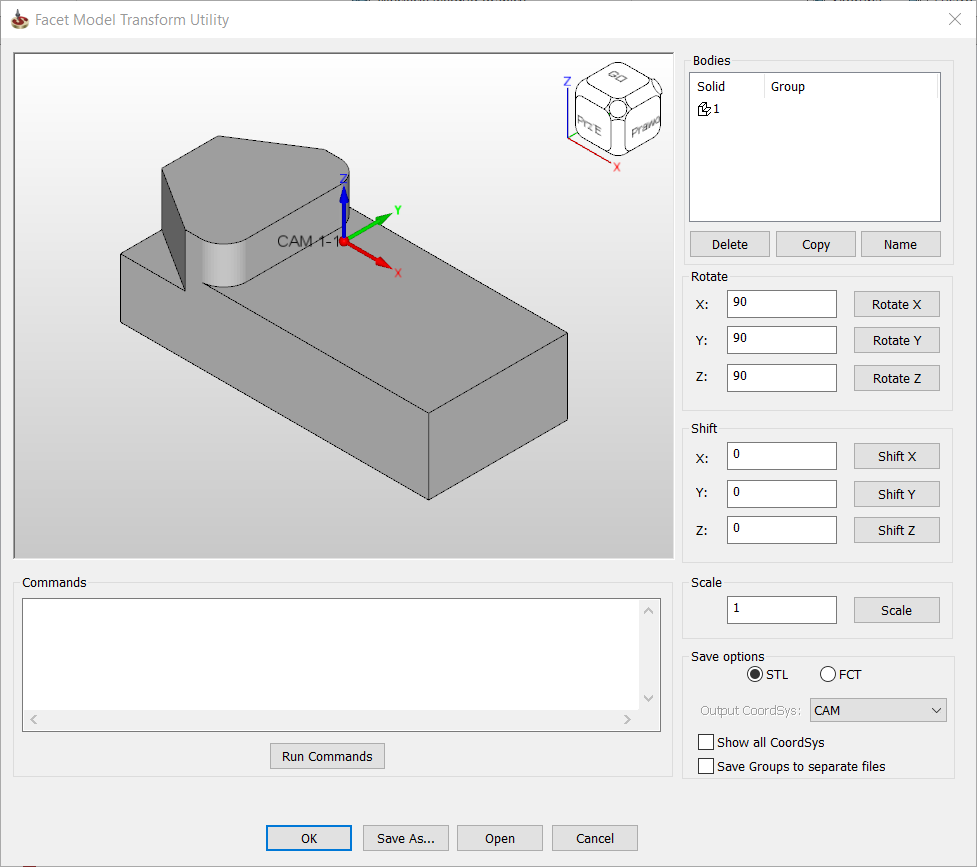This screenshot has width=977, height=867.
Task: Click the solid body 1 icon
Action: 704,109
